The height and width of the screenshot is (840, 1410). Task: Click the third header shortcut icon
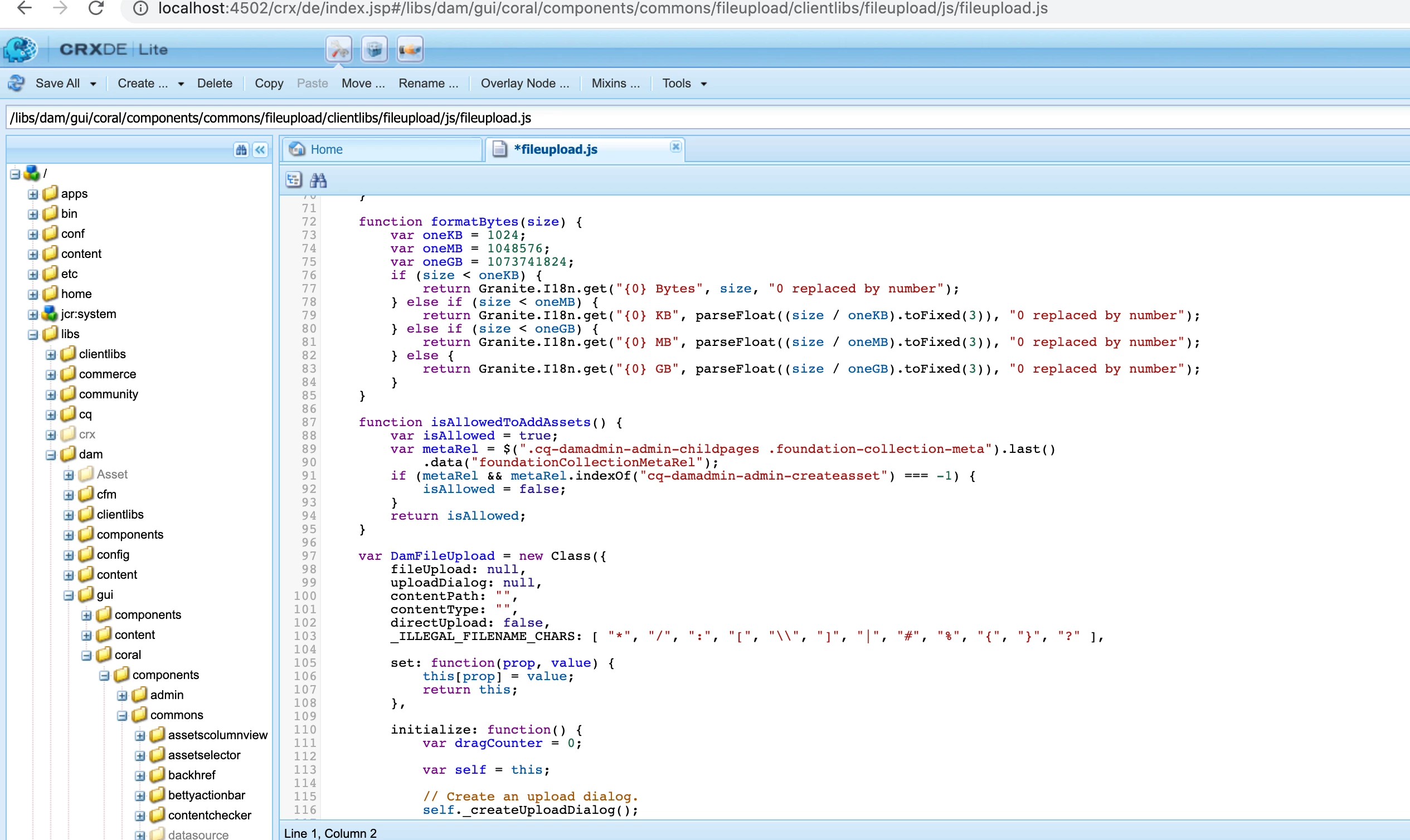pos(410,50)
